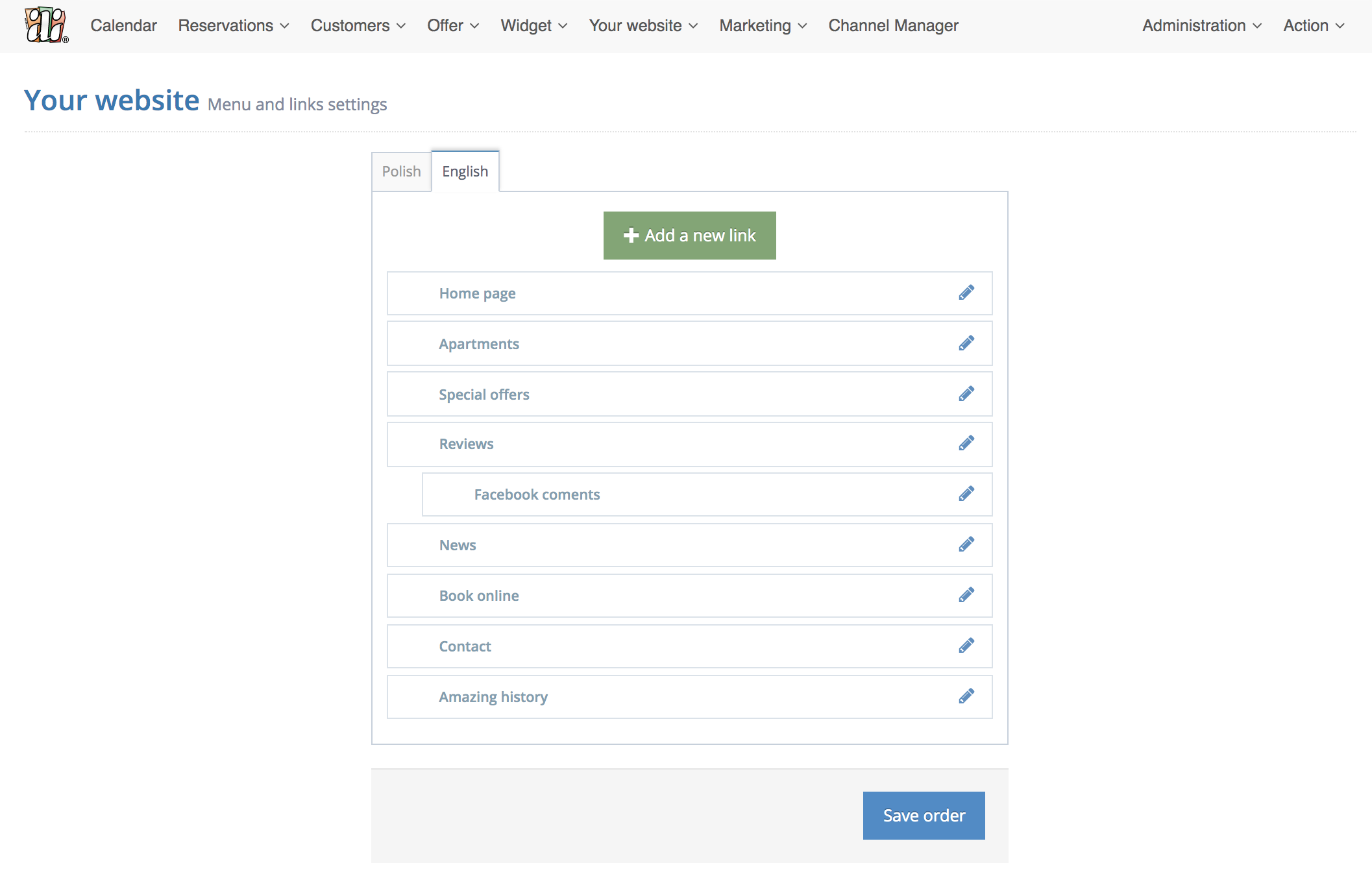Click the pencil icon for Home page
The height and width of the screenshot is (876, 1372).
point(966,293)
